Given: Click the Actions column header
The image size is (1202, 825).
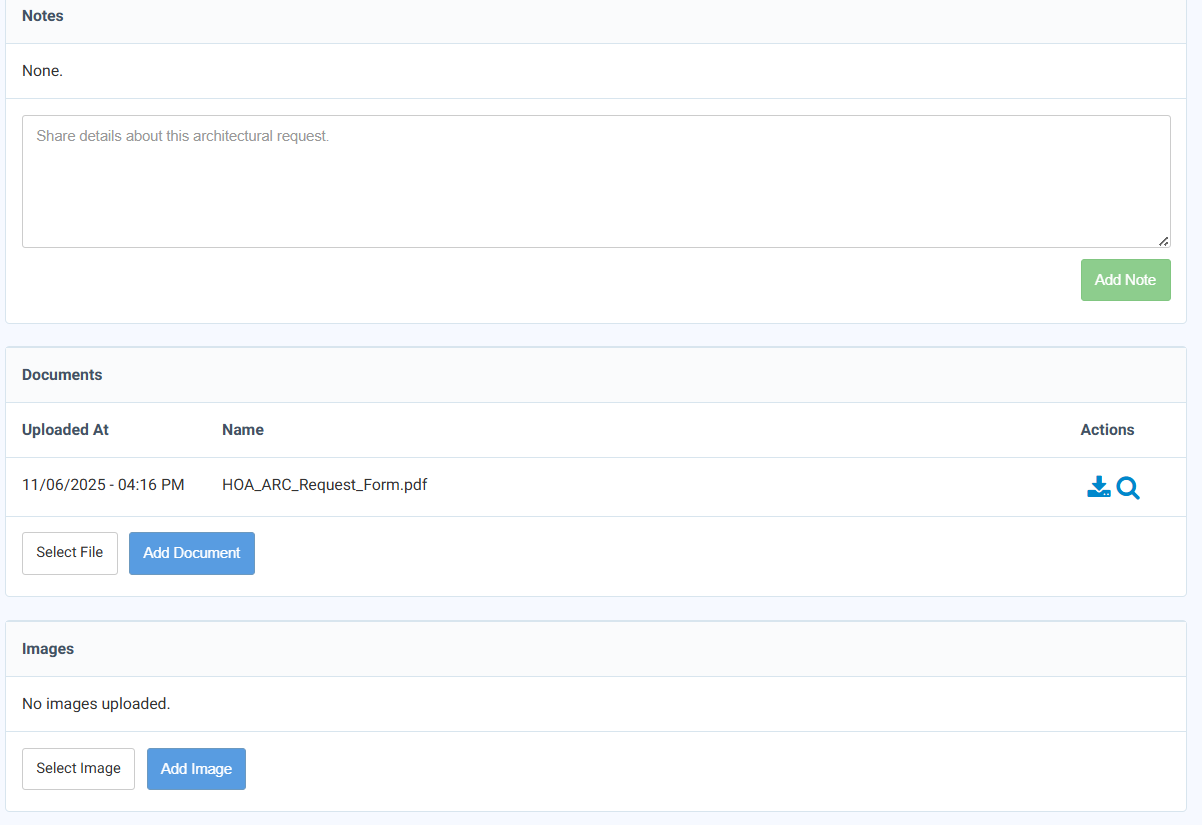Looking at the screenshot, I should 1107,430.
